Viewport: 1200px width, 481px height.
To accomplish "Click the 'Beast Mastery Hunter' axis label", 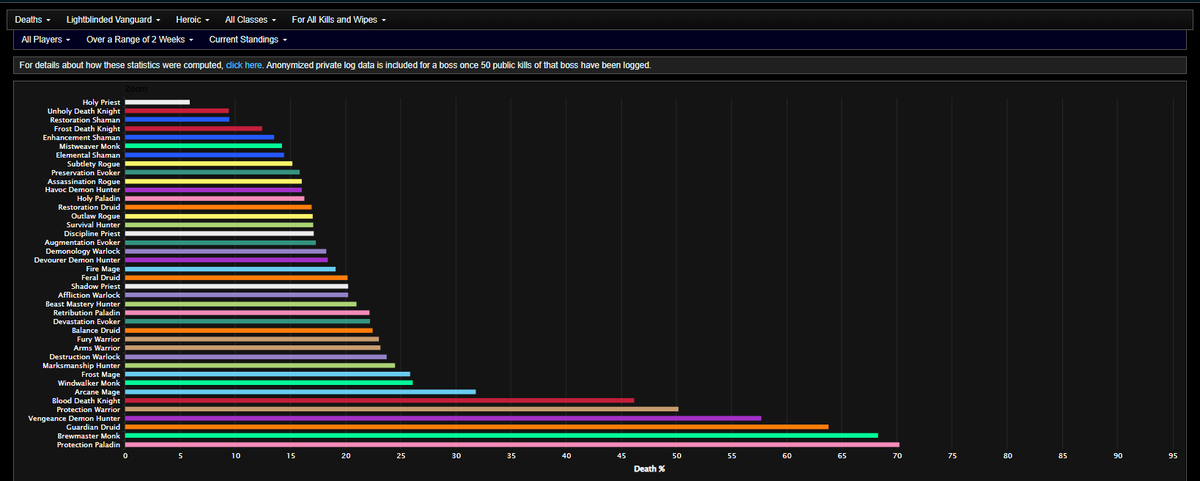I will (83, 304).
